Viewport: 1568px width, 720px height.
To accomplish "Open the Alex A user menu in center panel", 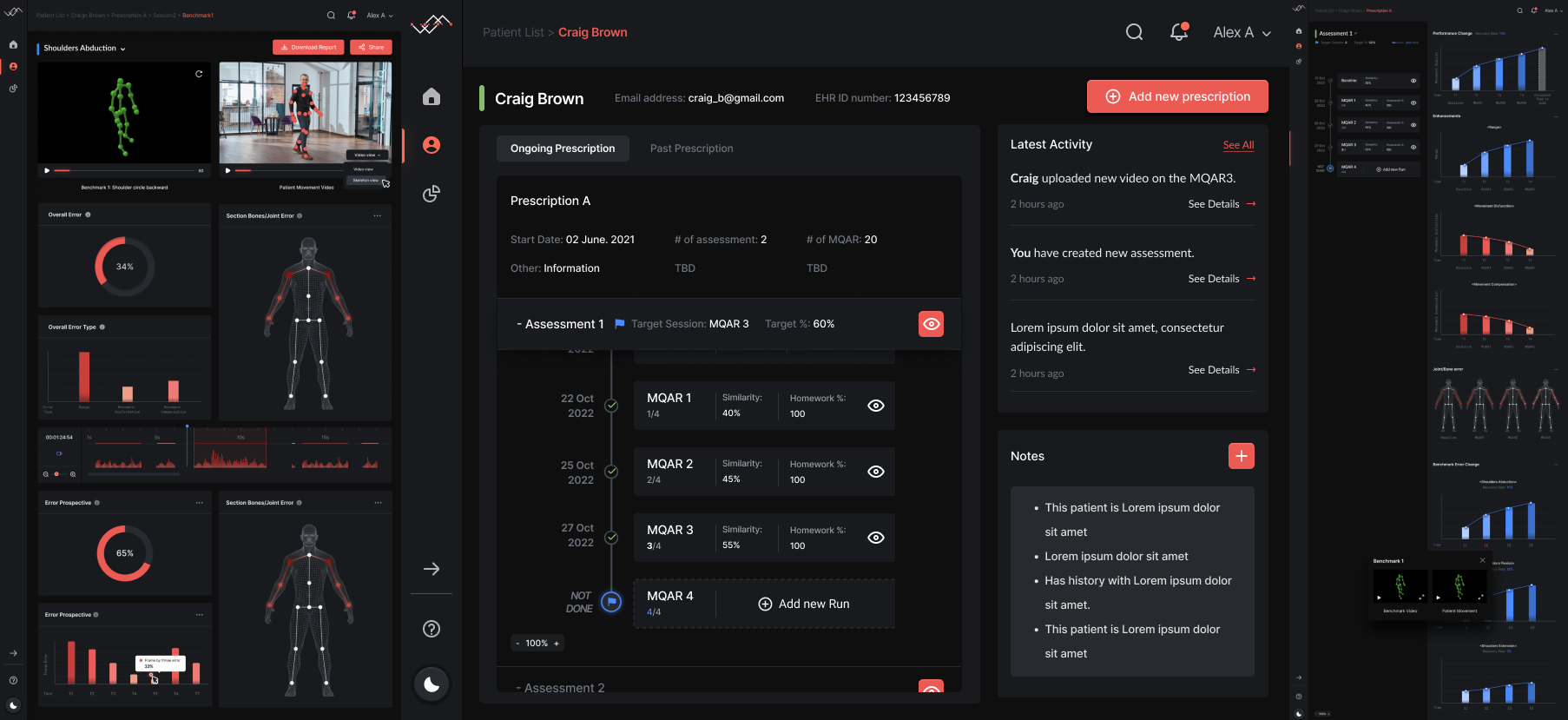I will click(x=1242, y=32).
